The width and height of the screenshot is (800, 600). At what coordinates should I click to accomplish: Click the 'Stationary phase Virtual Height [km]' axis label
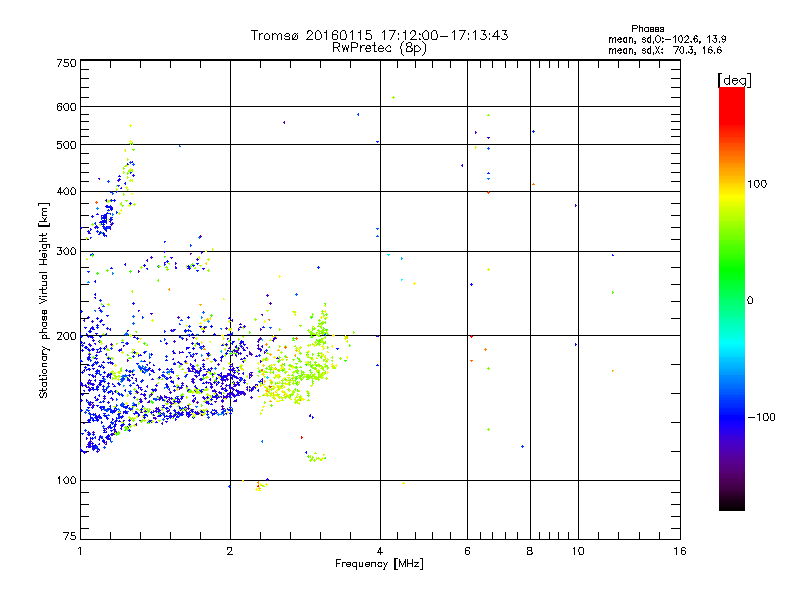pos(44,300)
